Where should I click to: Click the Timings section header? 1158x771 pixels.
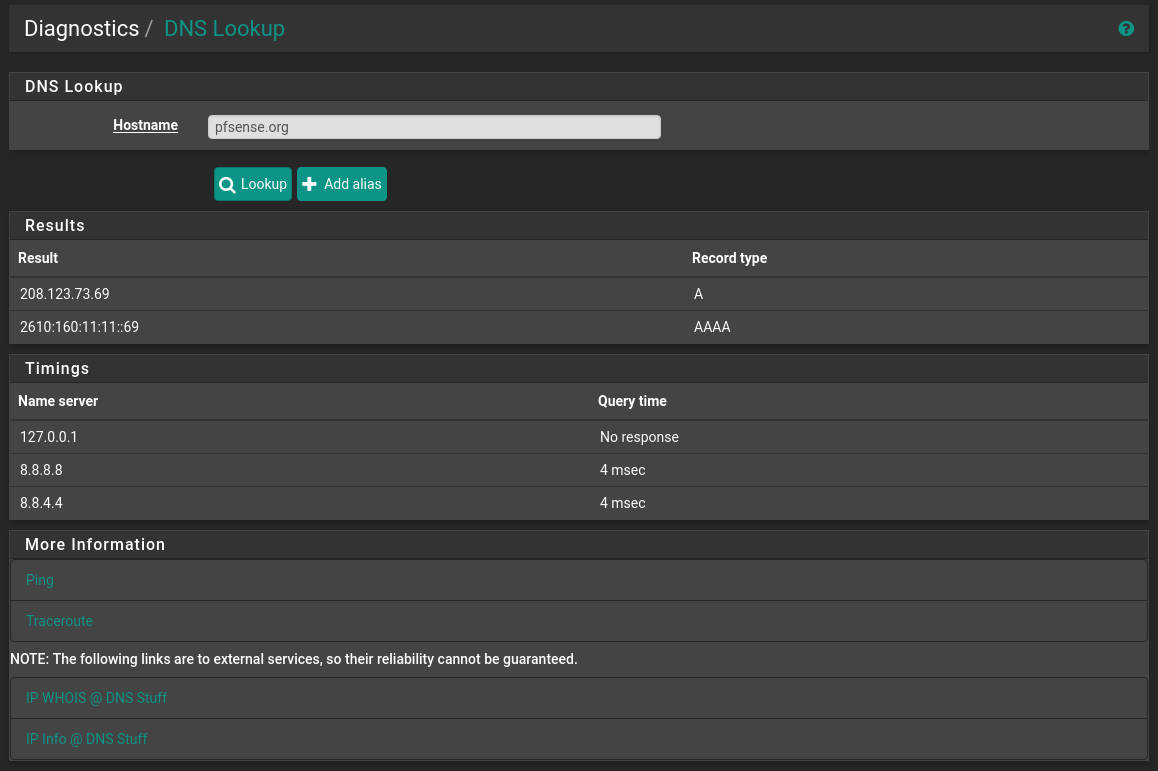tap(57, 368)
